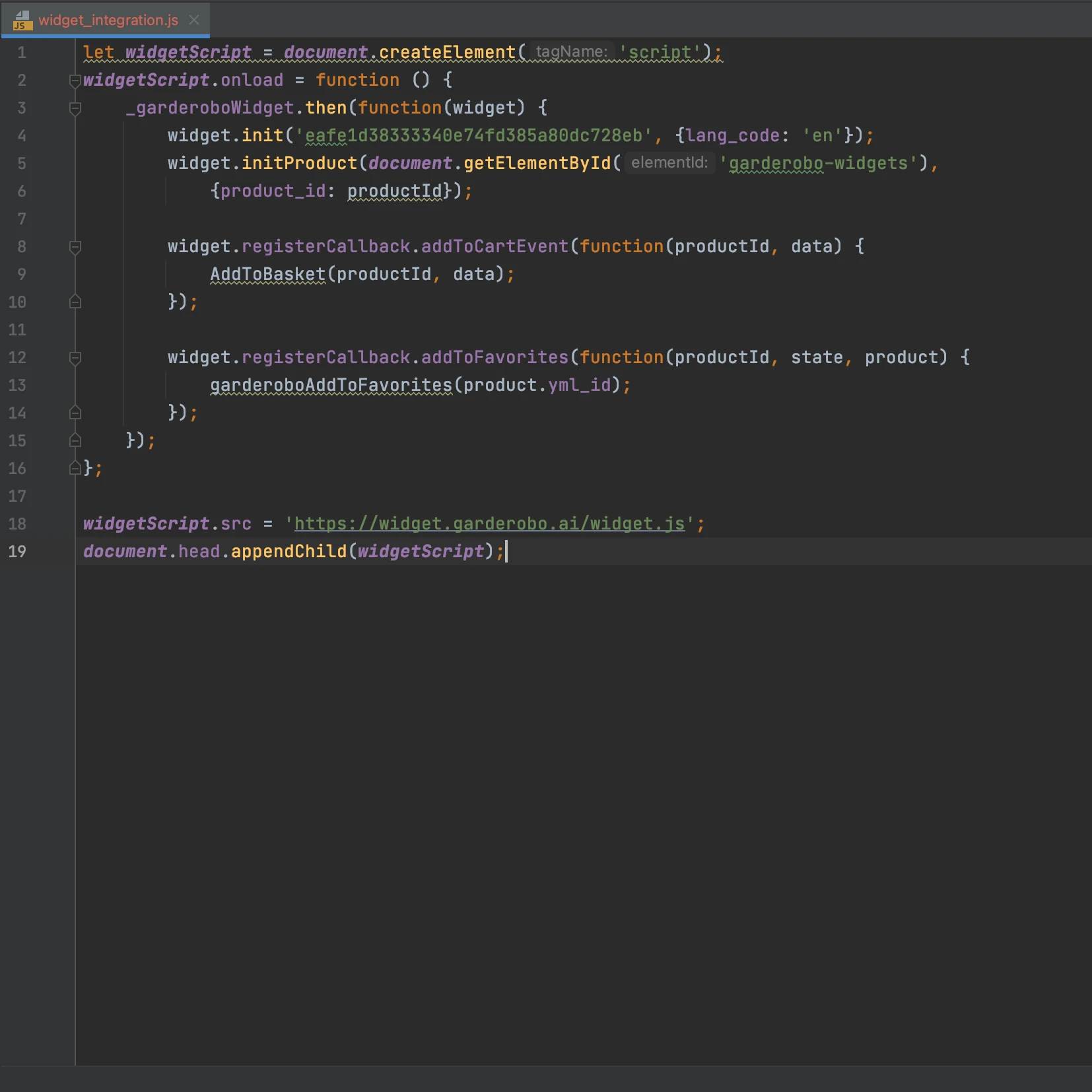This screenshot has width=1092, height=1092.
Task: Click line number 7 in gutter
Action: (22, 219)
